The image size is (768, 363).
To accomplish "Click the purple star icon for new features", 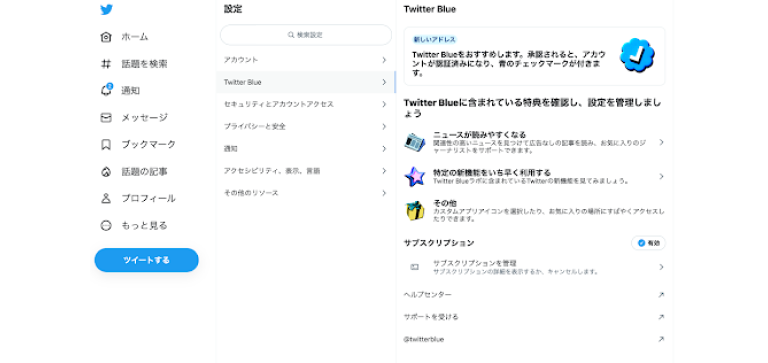I will 415,176.
